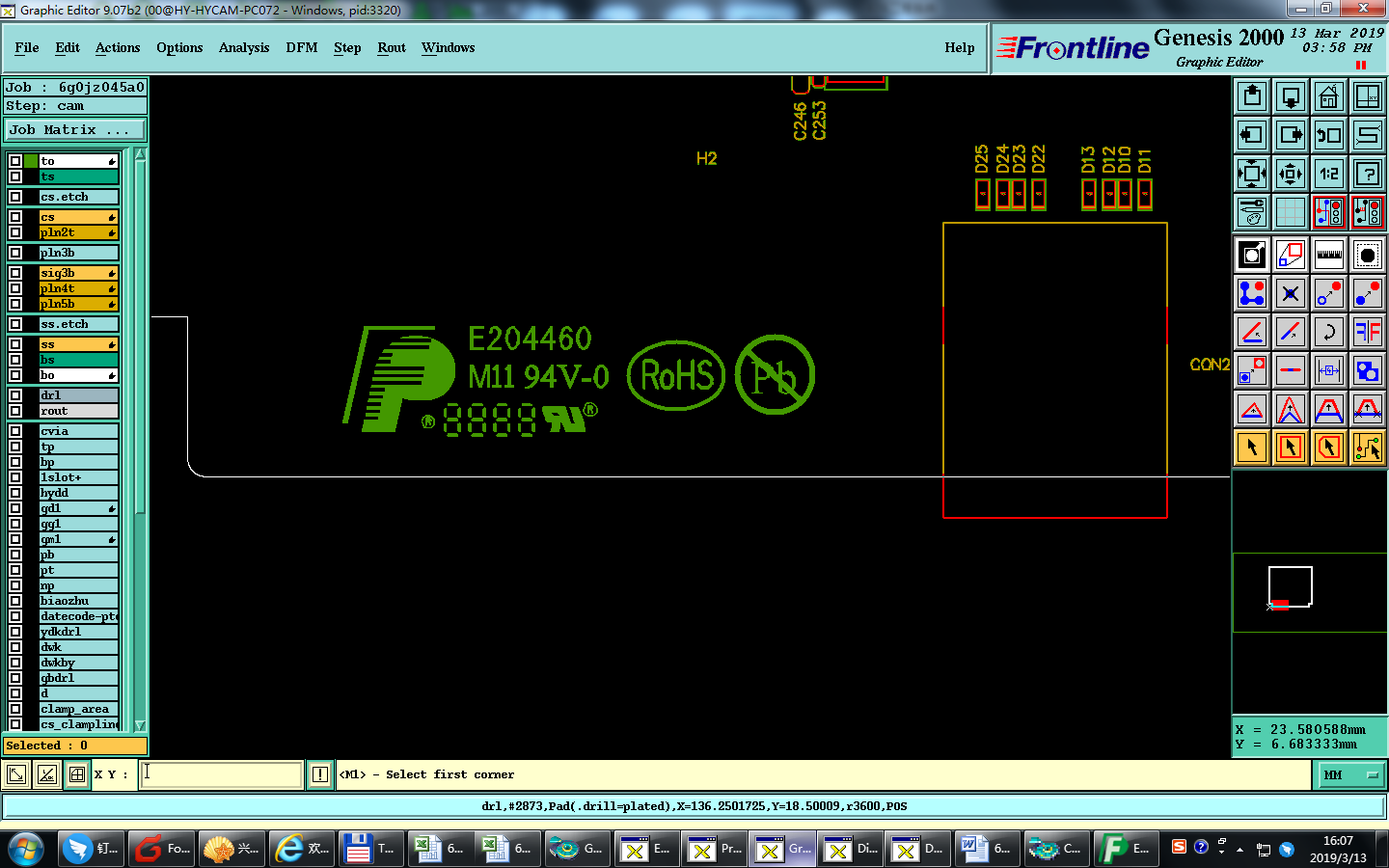The width and height of the screenshot is (1389, 868).
Task: Select the plain arrow selection tool
Action: click(1252, 448)
